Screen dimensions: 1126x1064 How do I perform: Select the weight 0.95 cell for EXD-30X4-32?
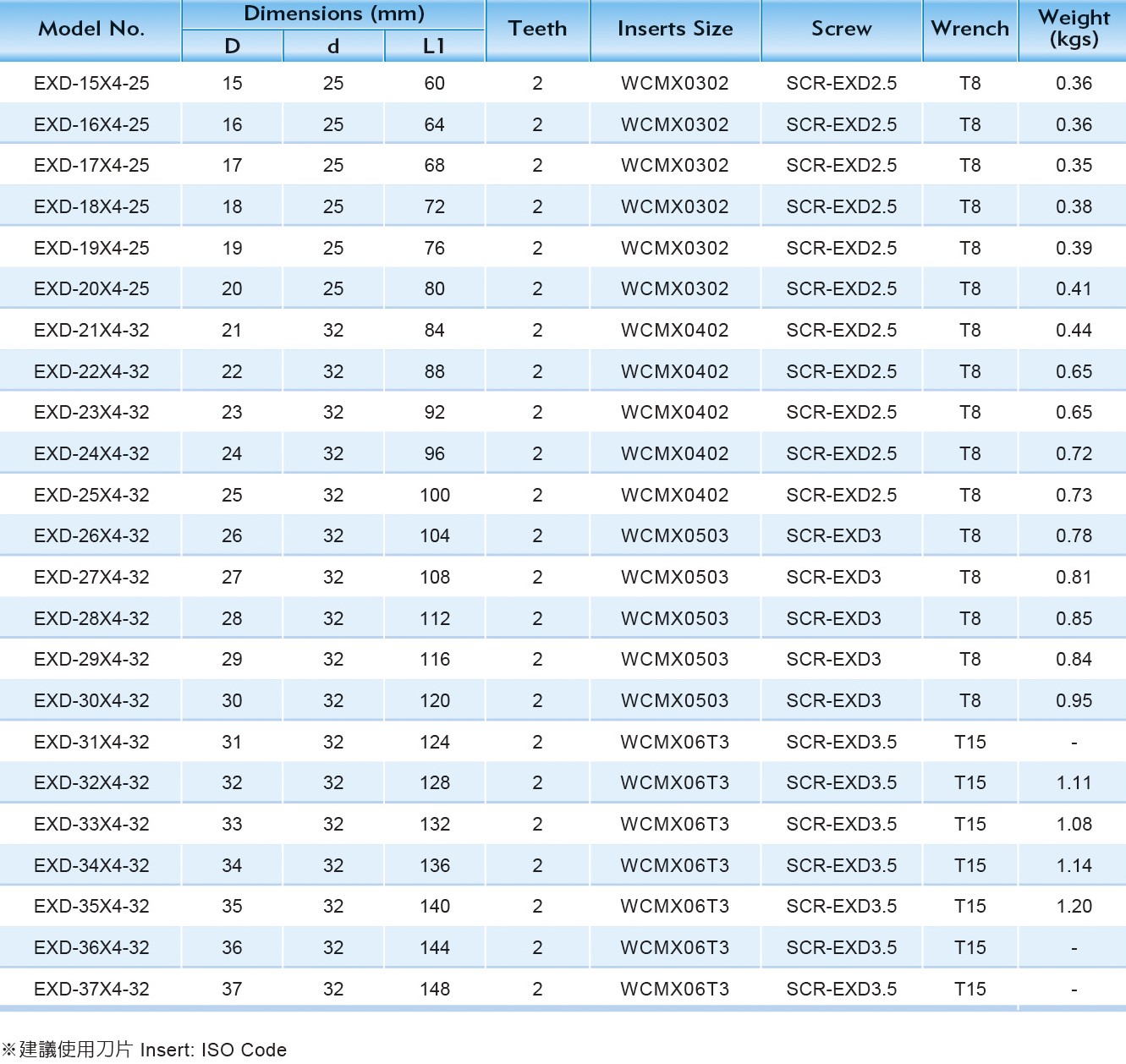click(x=1074, y=701)
